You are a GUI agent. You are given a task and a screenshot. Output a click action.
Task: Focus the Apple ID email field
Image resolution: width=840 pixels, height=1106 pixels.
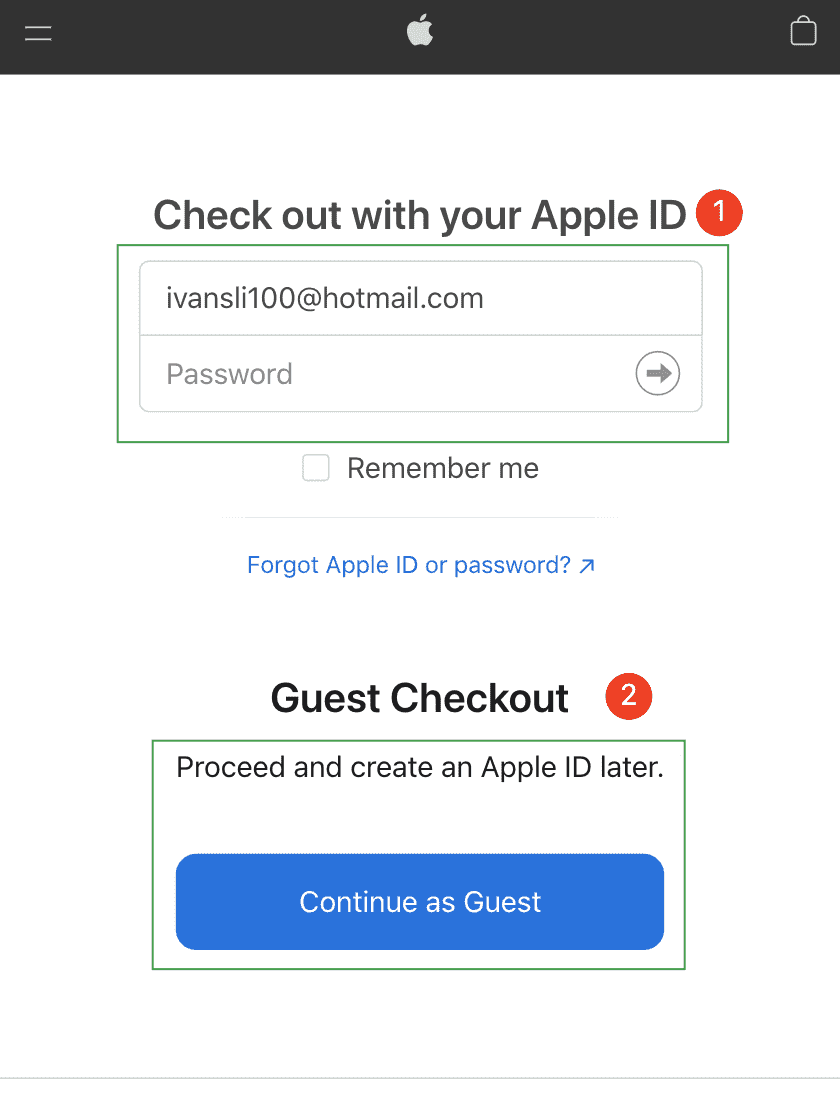click(421, 298)
